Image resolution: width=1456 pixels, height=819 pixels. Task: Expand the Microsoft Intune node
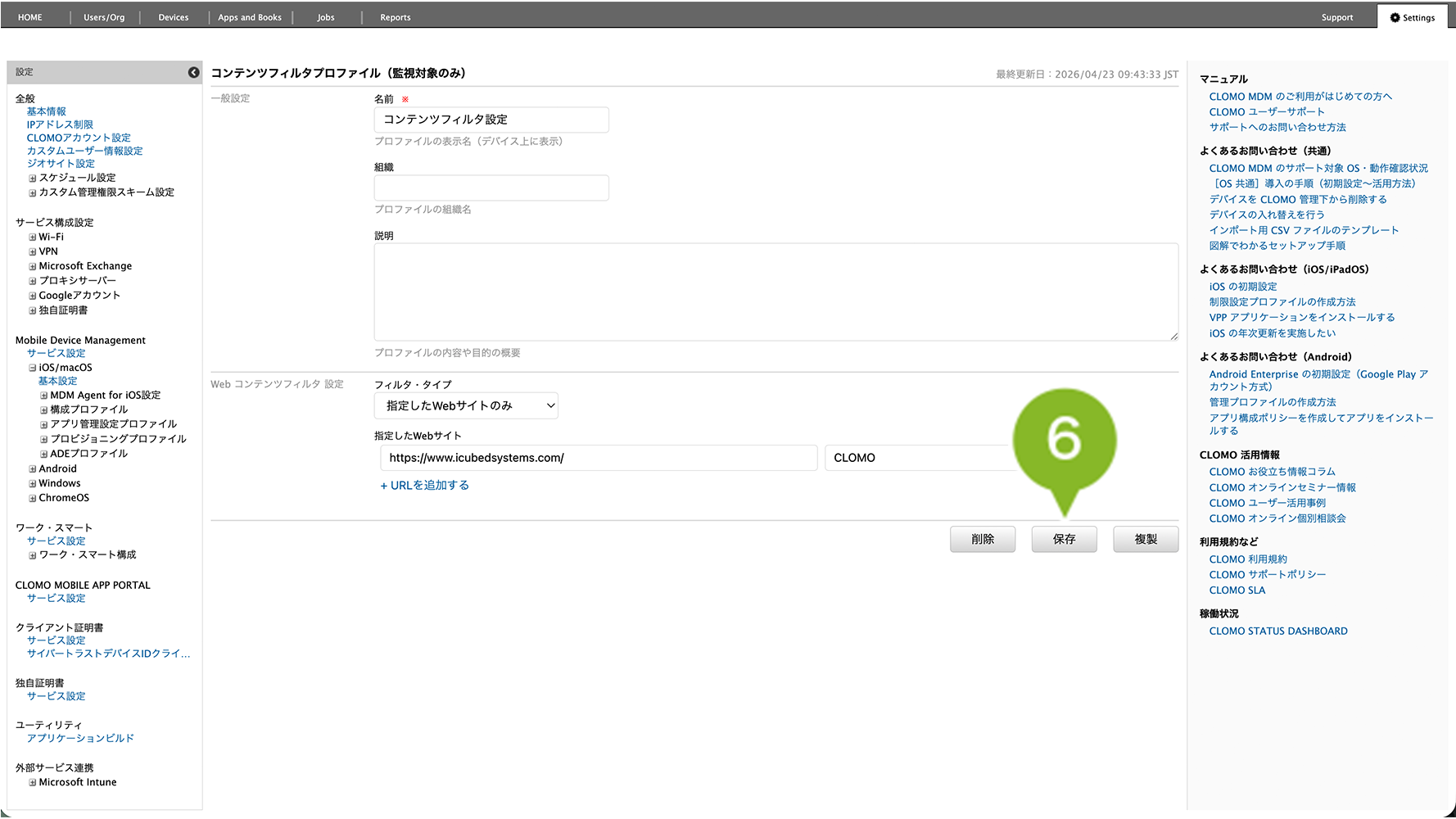coord(33,783)
